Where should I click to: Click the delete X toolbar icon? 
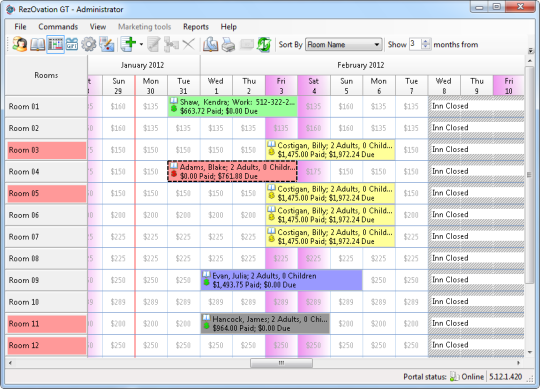[188, 44]
